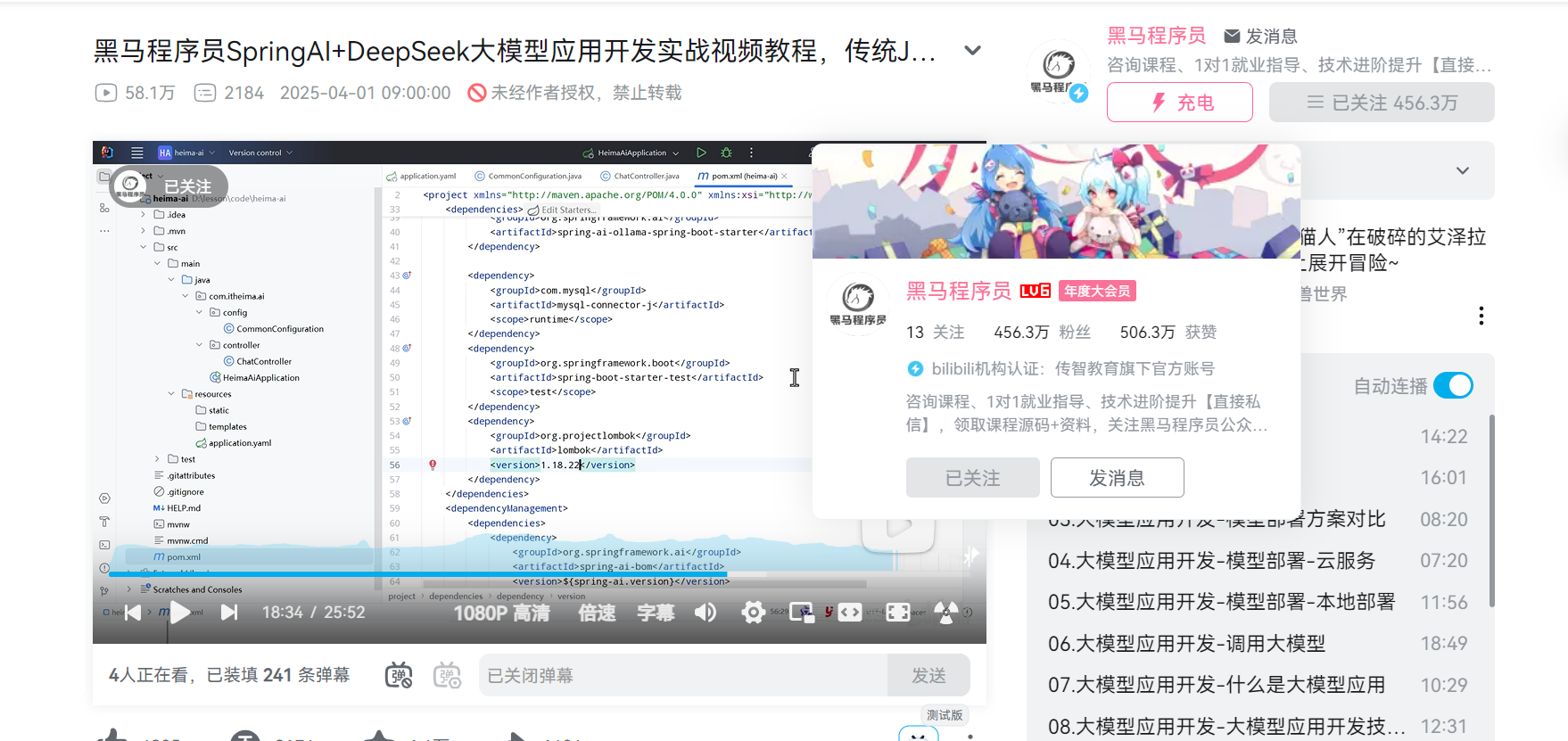
Task: Expand the video title chevron
Action: tap(972, 51)
